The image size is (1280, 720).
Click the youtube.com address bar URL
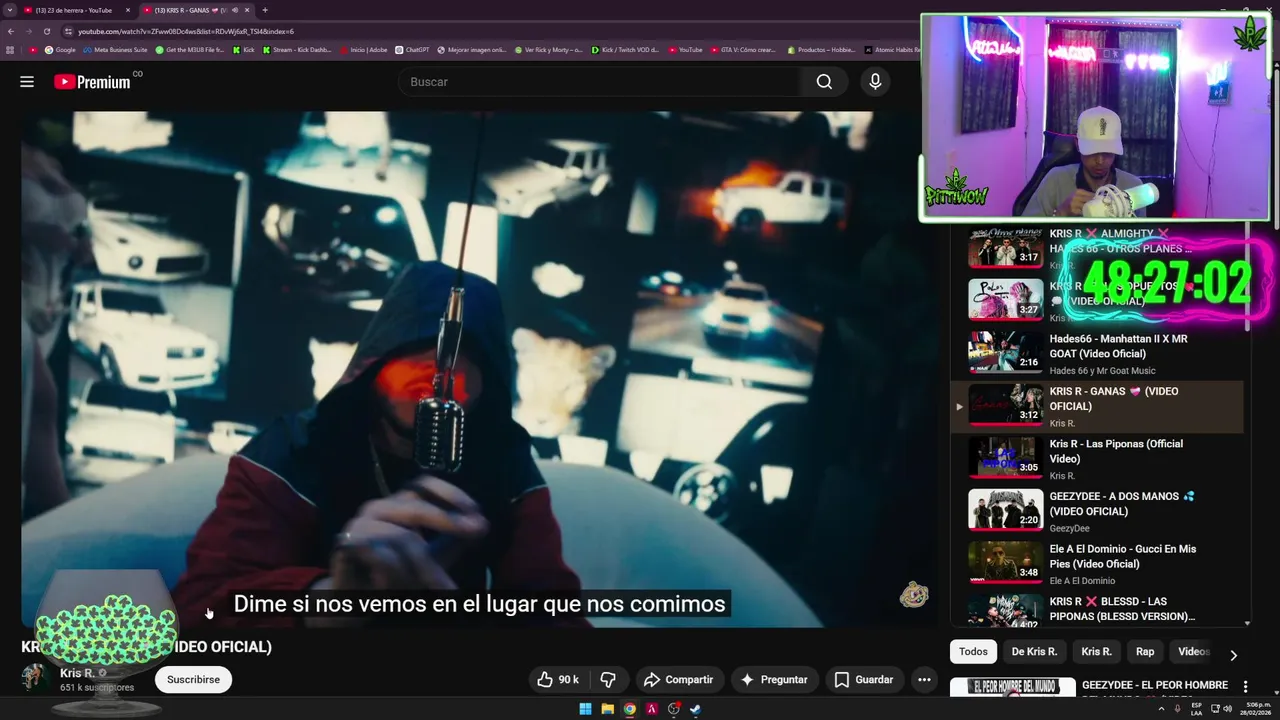coord(186,31)
